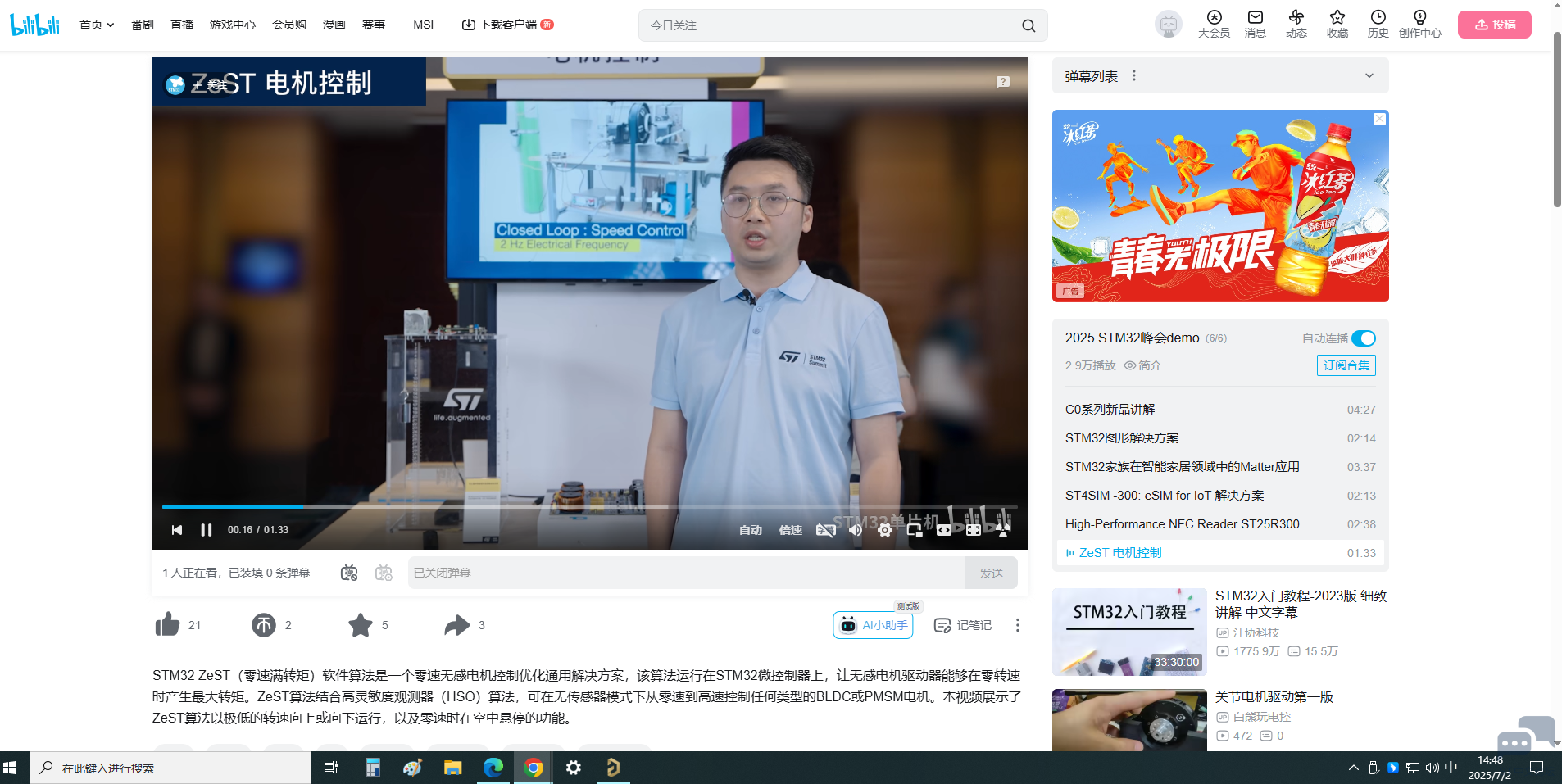Focus the 已关闭弹幕 danmaku input

click(687, 573)
